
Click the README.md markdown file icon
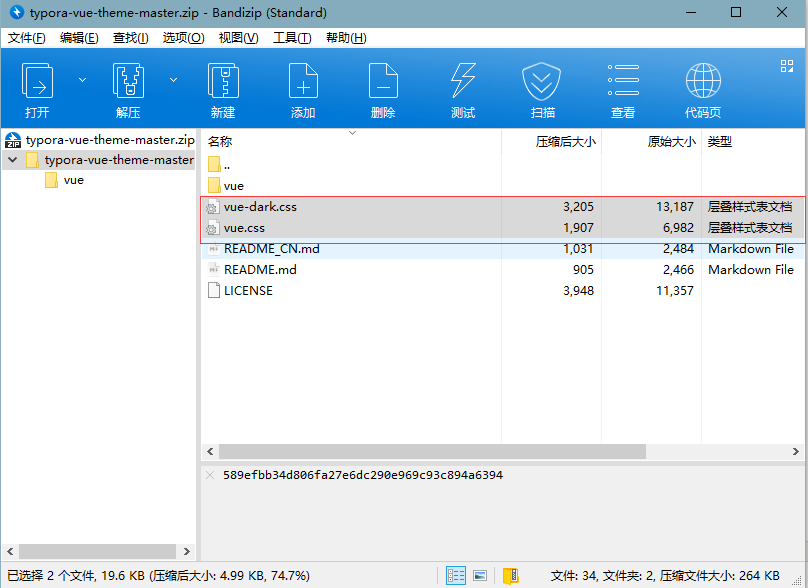pyautogui.click(x=213, y=270)
